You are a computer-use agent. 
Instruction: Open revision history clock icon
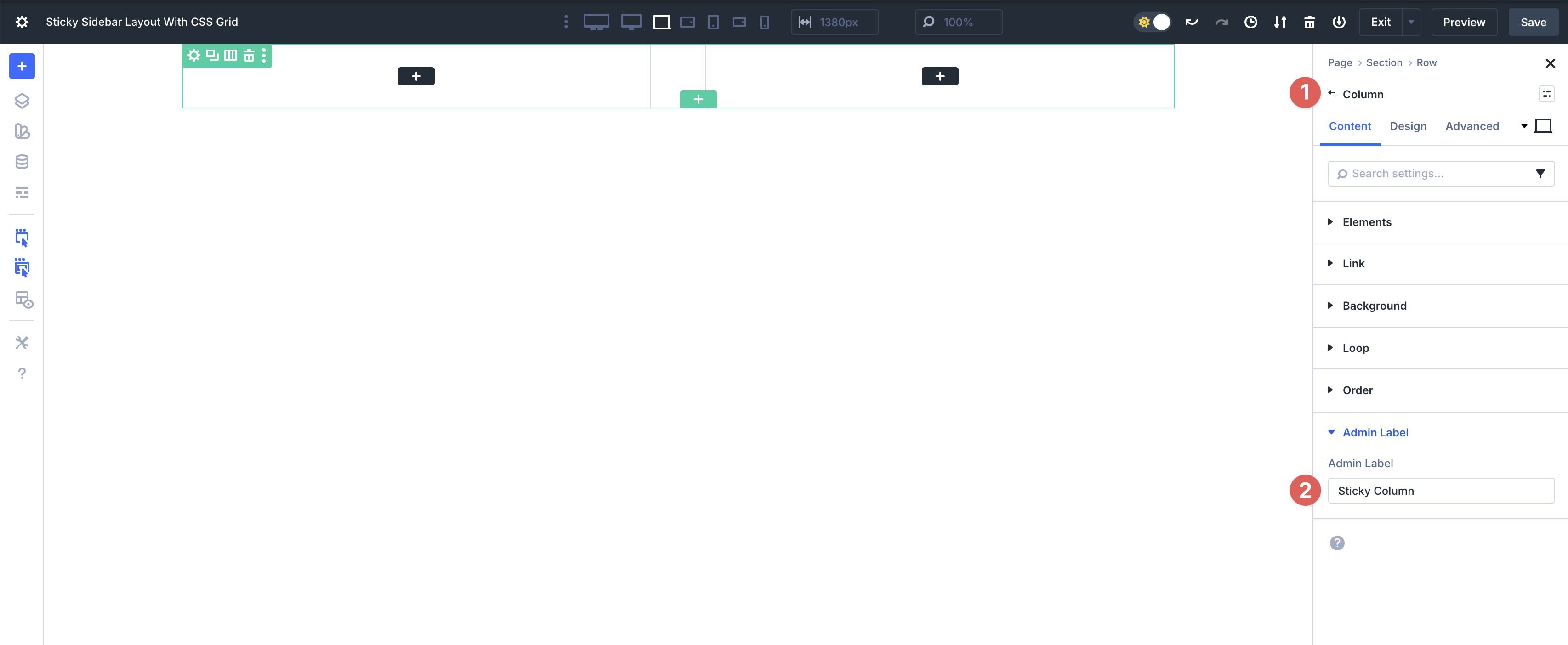tap(1251, 22)
